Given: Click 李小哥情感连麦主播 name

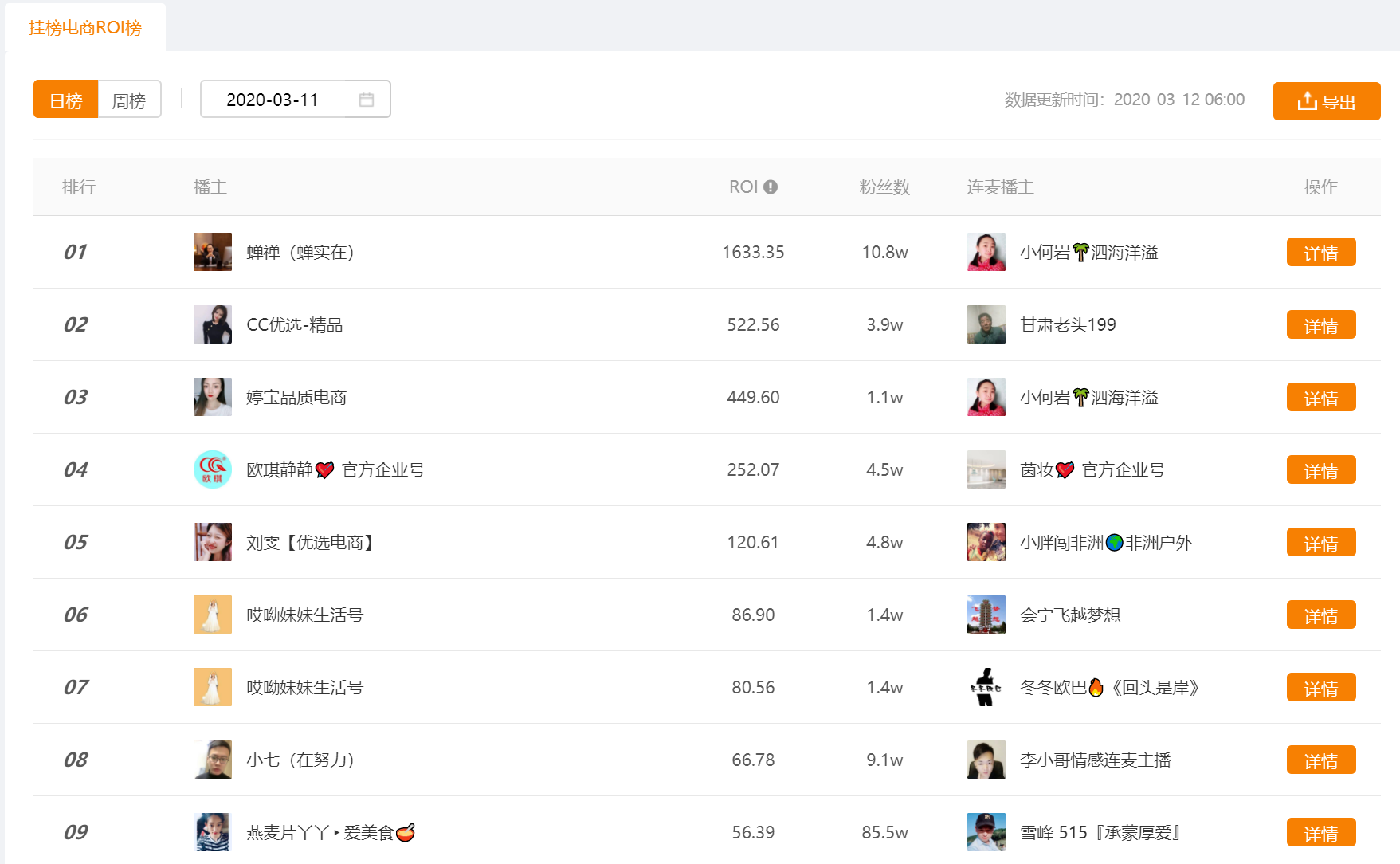Looking at the screenshot, I should coord(1096,760).
